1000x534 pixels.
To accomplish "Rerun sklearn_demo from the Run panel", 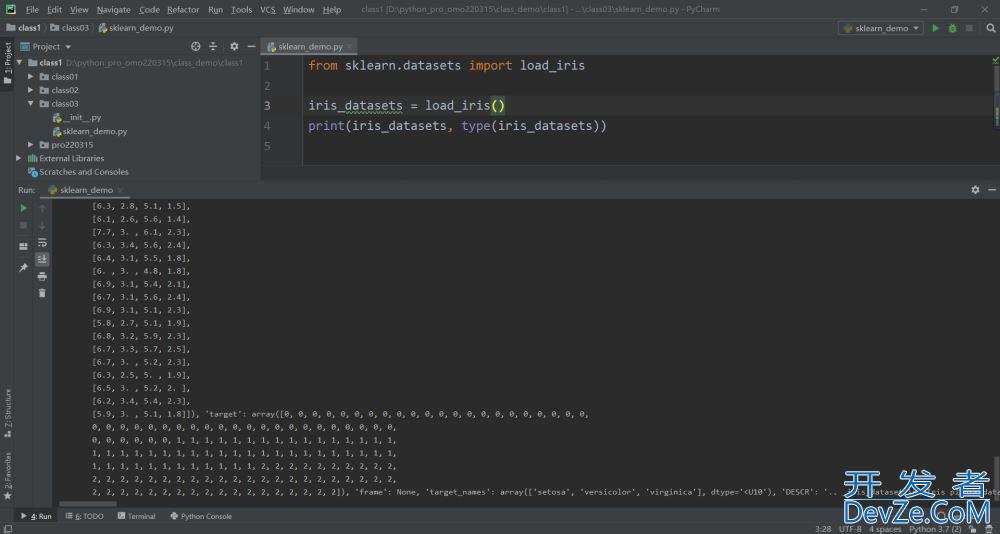I will click(x=24, y=208).
